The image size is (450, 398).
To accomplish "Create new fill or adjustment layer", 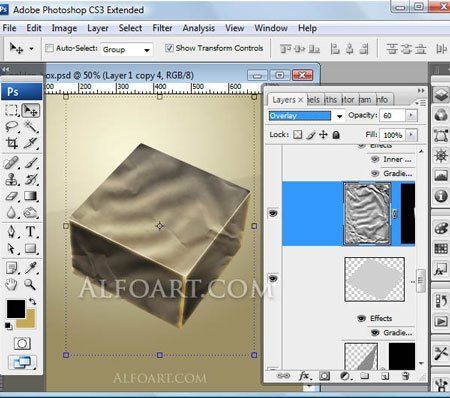I will coord(345,376).
